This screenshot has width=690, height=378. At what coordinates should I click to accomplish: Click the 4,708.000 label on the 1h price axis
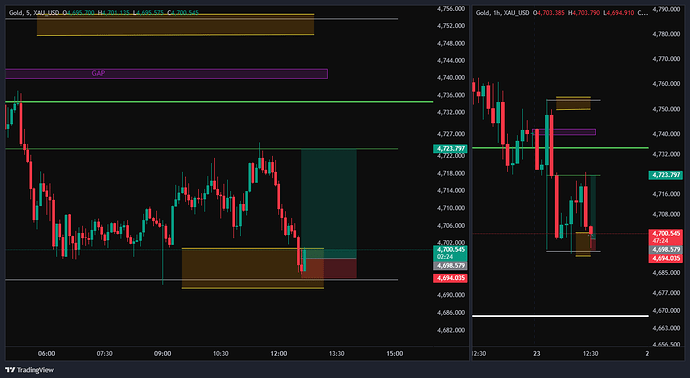667,215
